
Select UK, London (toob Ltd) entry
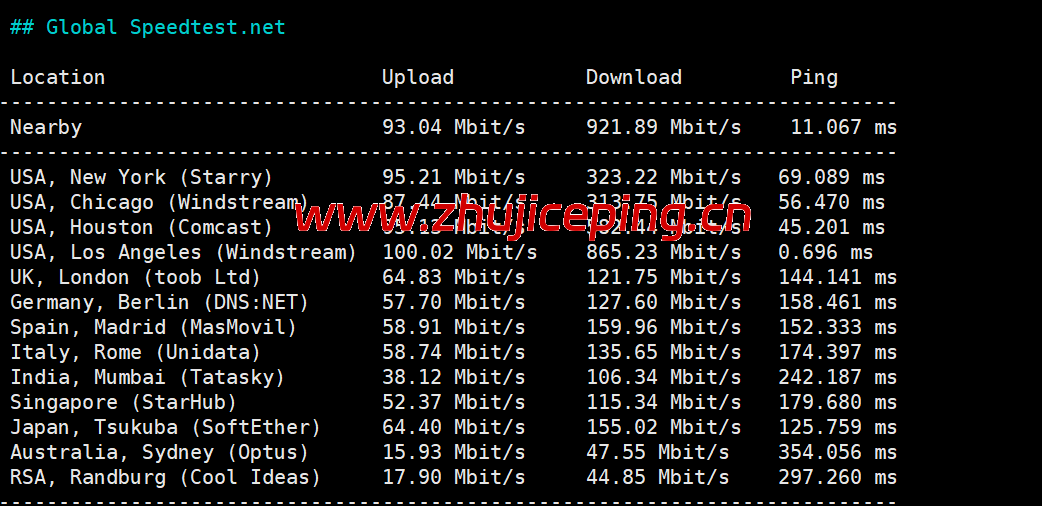tap(135, 277)
